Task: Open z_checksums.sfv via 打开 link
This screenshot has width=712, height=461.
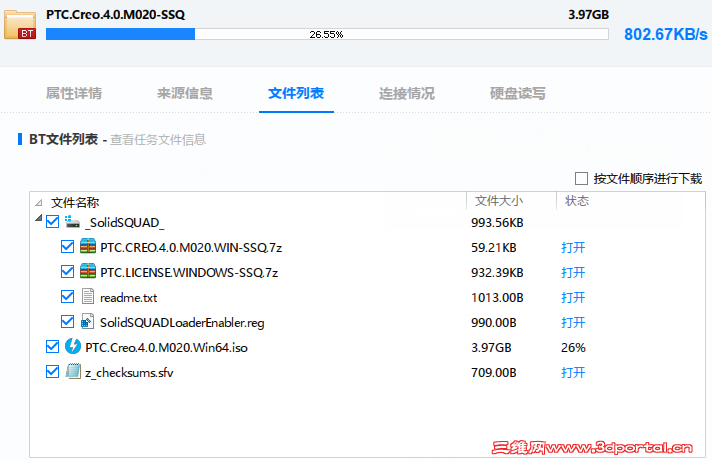Action: (573, 372)
